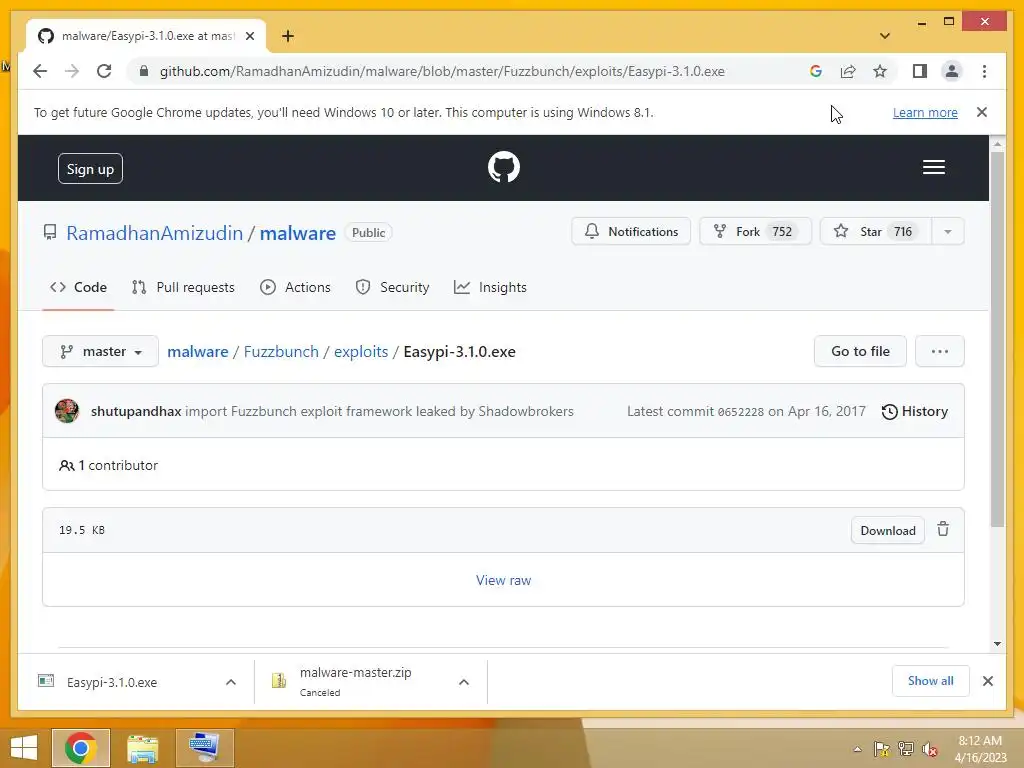Open Chrome's three-dot menu
This screenshot has width=1024, height=768.
pyautogui.click(x=984, y=71)
